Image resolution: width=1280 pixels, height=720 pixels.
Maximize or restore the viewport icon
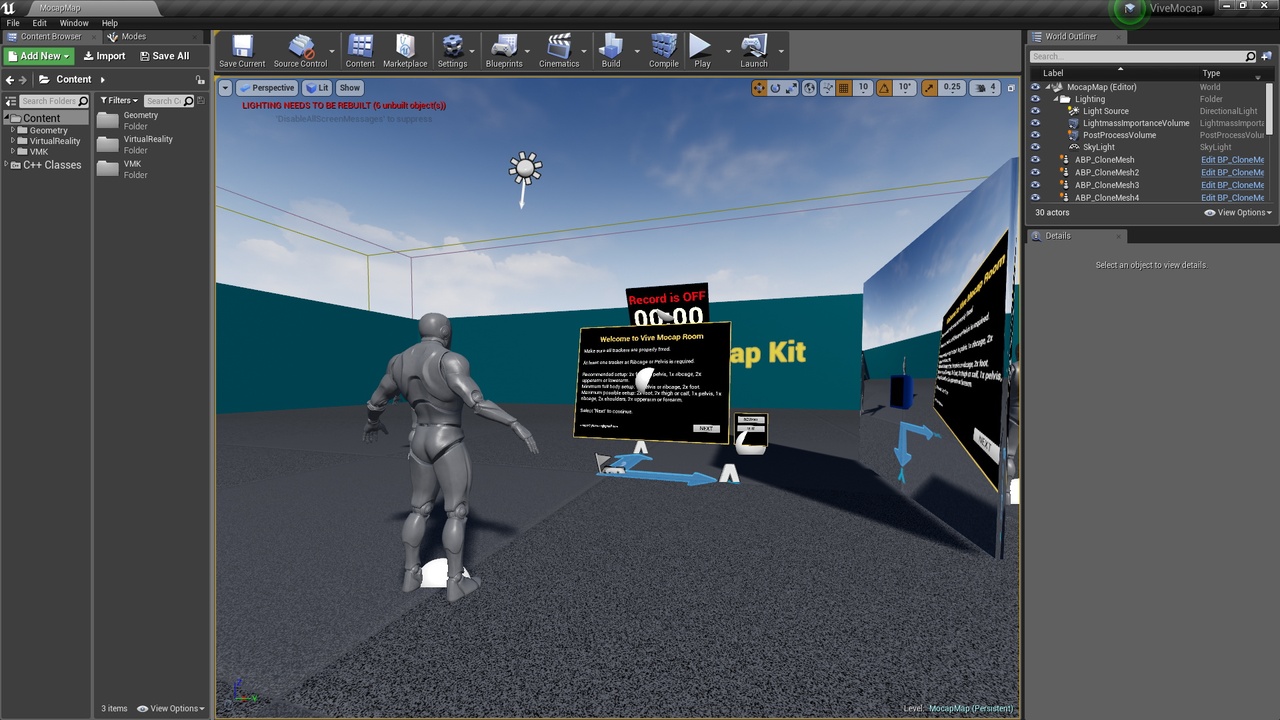pyautogui.click(x=1010, y=88)
